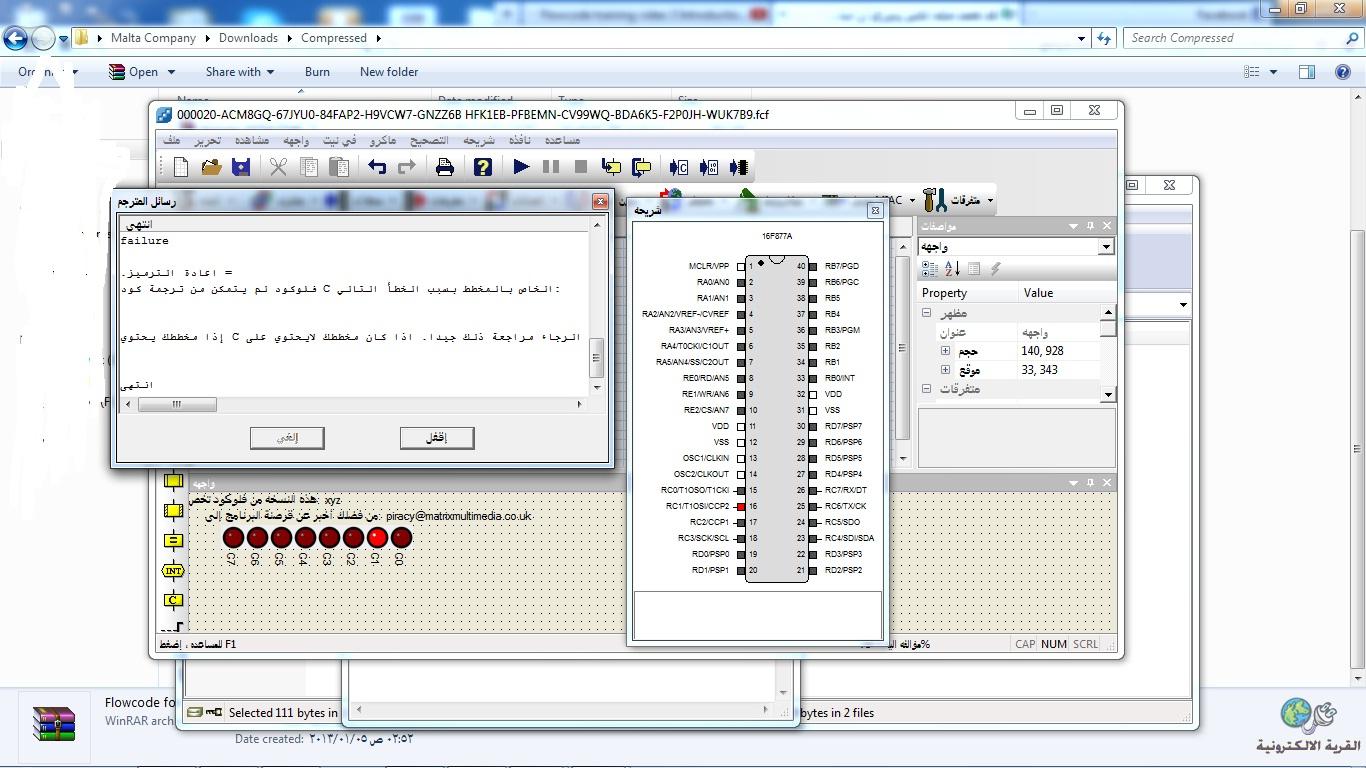The width and height of the screenshot is (1366, 768).
Task: Click the Compile to HEX icon
Action: click(x=709, y=167)
